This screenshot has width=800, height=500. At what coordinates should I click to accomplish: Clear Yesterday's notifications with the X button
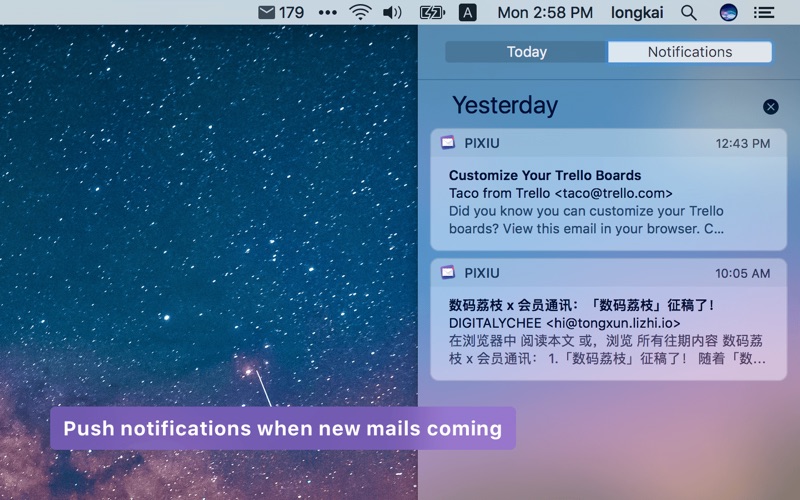coord(770,107)
